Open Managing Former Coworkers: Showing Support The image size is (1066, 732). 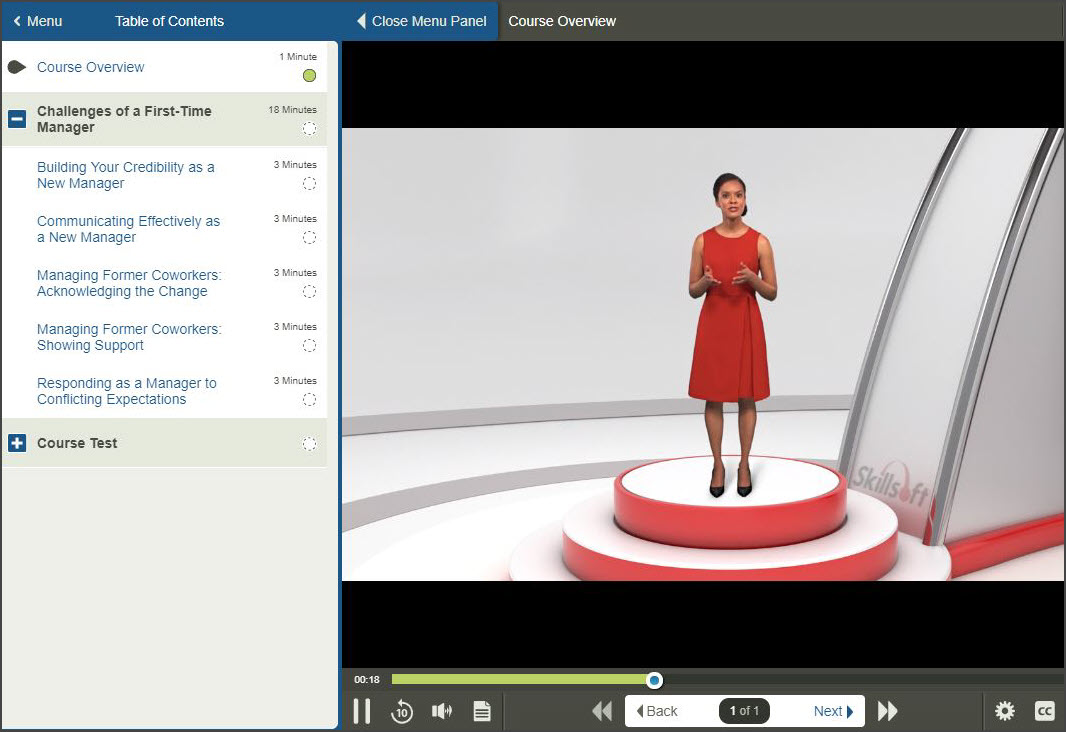pos(129,337)
